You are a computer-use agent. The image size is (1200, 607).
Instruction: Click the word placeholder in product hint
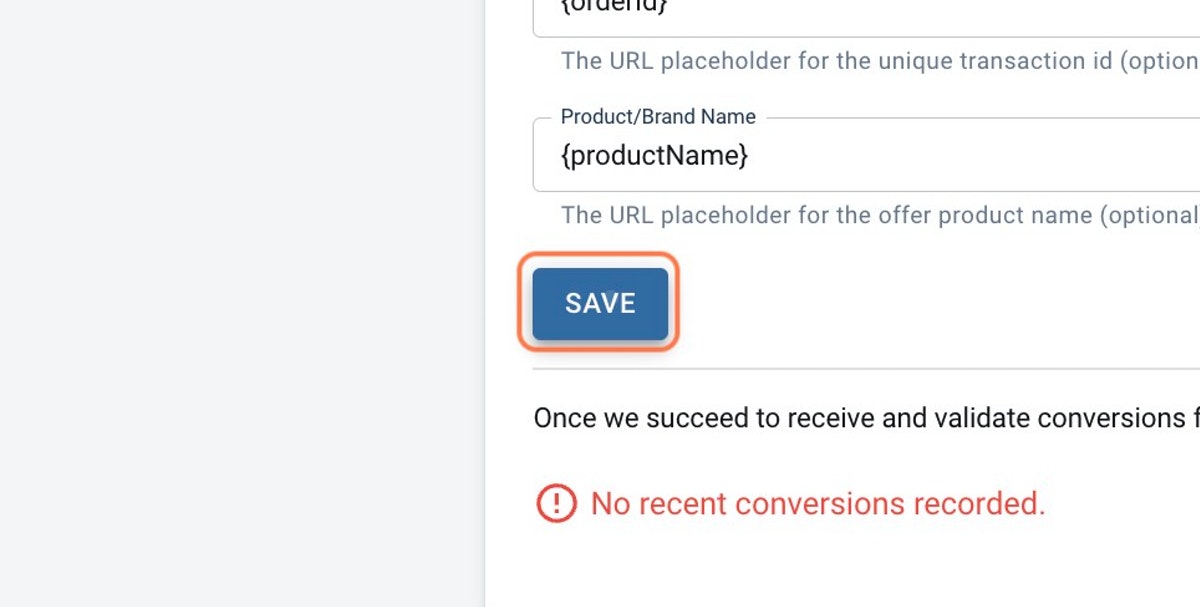coord(724,215)
